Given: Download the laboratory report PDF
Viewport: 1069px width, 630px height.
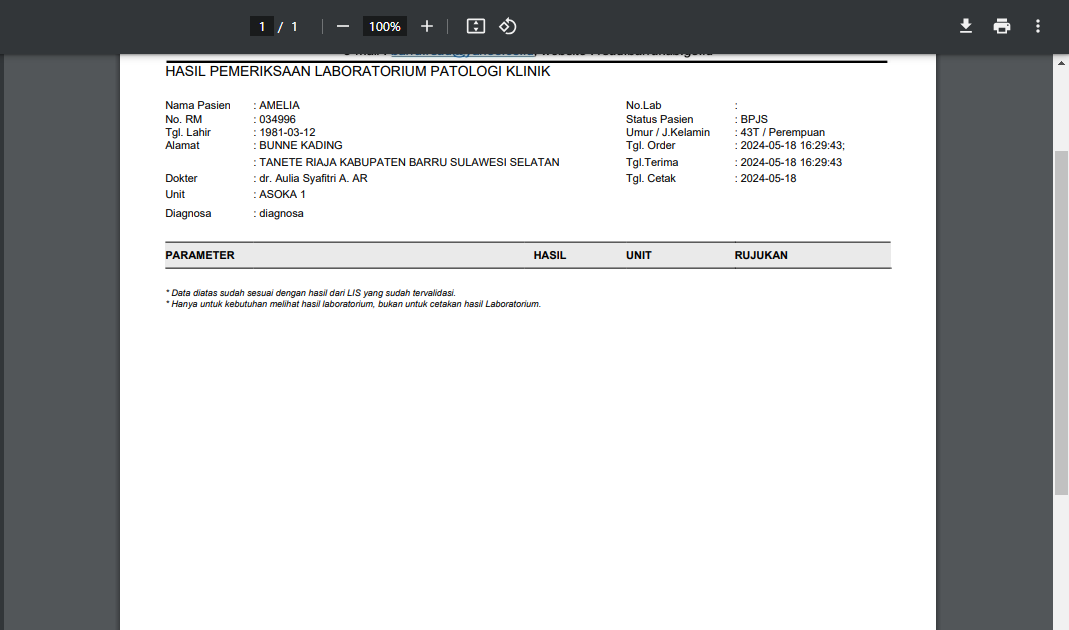Looking at the screenshot, I should (965, 25).
